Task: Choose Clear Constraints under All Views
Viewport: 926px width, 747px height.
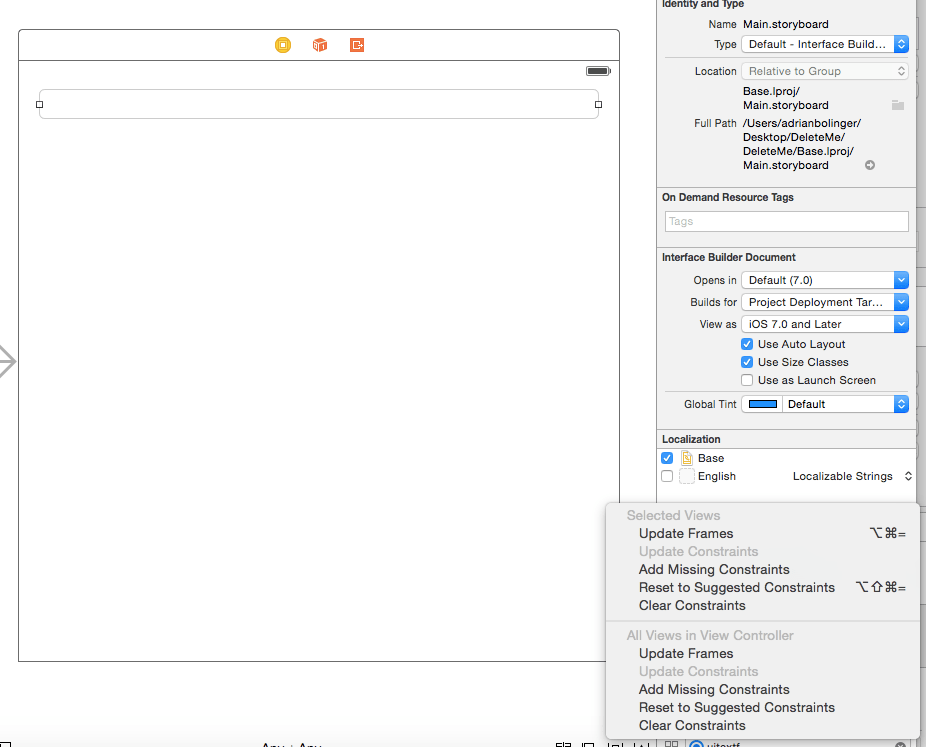Action: 762,726
